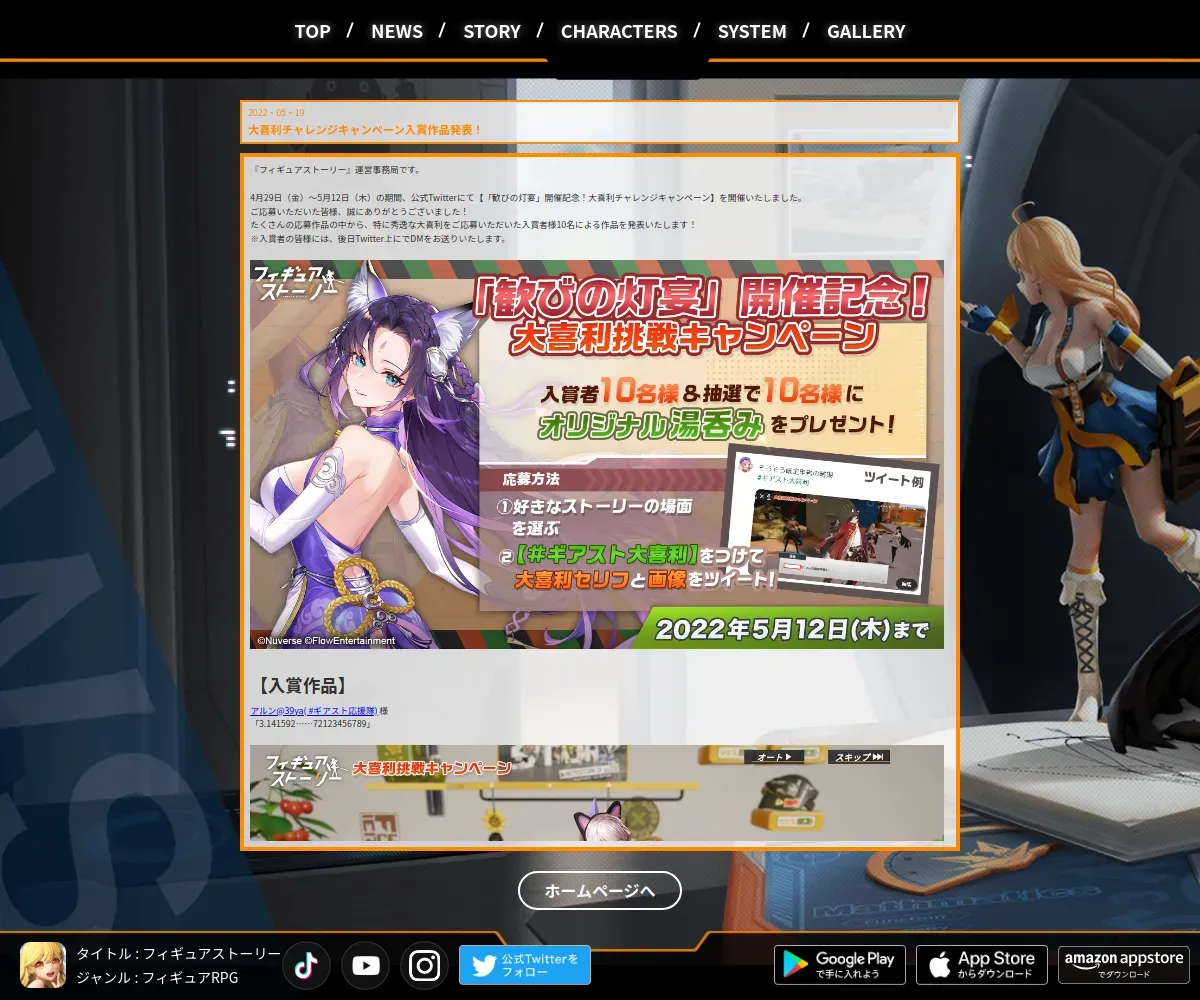This screenshot has width=1200, height=1000.
Task: Open the SYSTEM menu item
Action: click(752, 31)
